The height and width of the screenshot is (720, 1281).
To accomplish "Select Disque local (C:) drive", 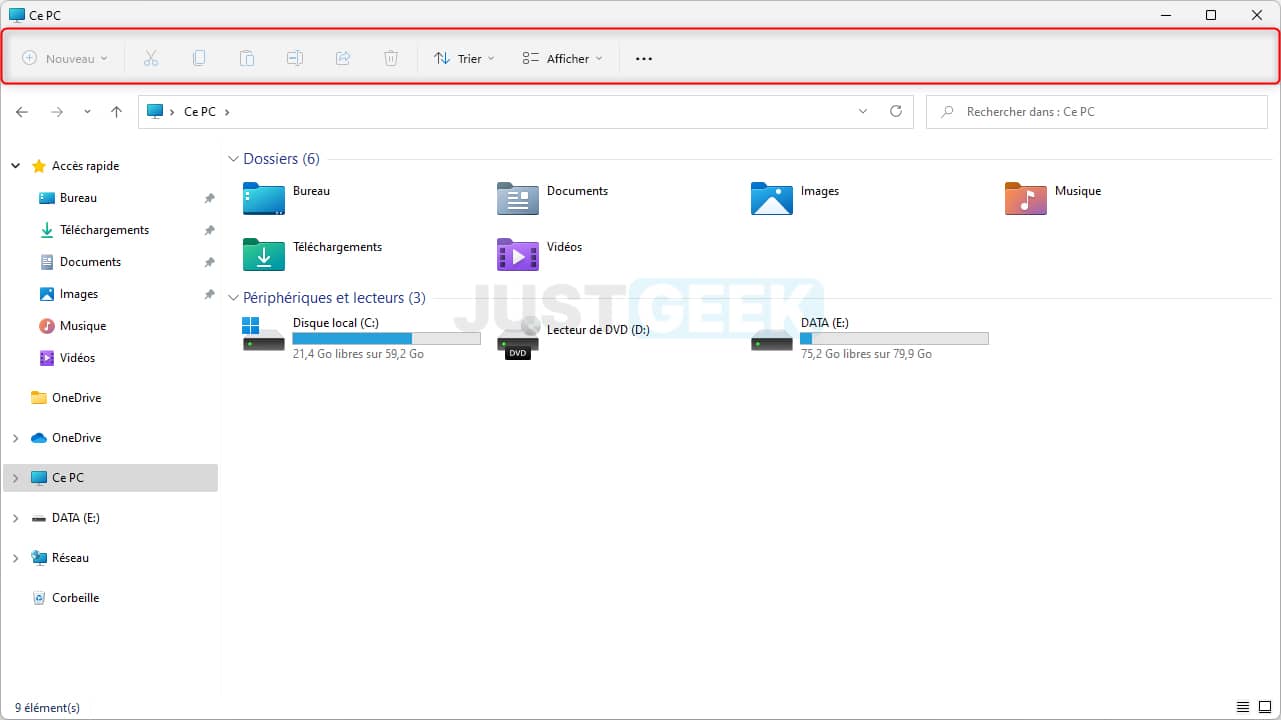I will point(362,338).
